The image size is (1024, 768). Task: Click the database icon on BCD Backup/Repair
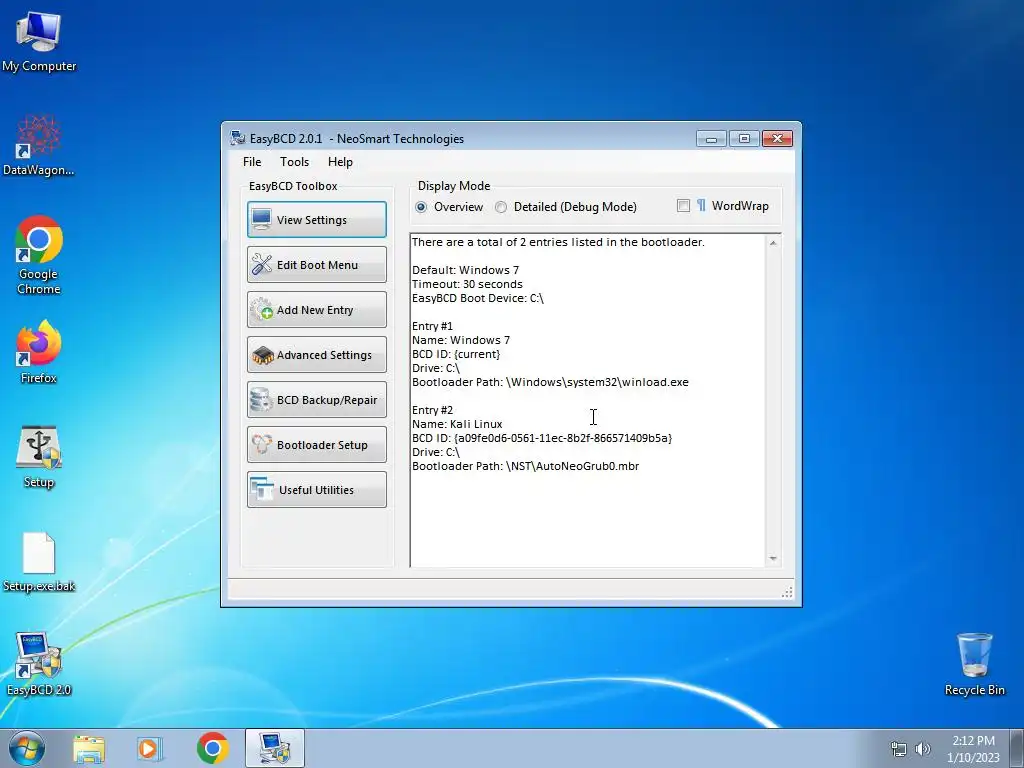(261, 400)
